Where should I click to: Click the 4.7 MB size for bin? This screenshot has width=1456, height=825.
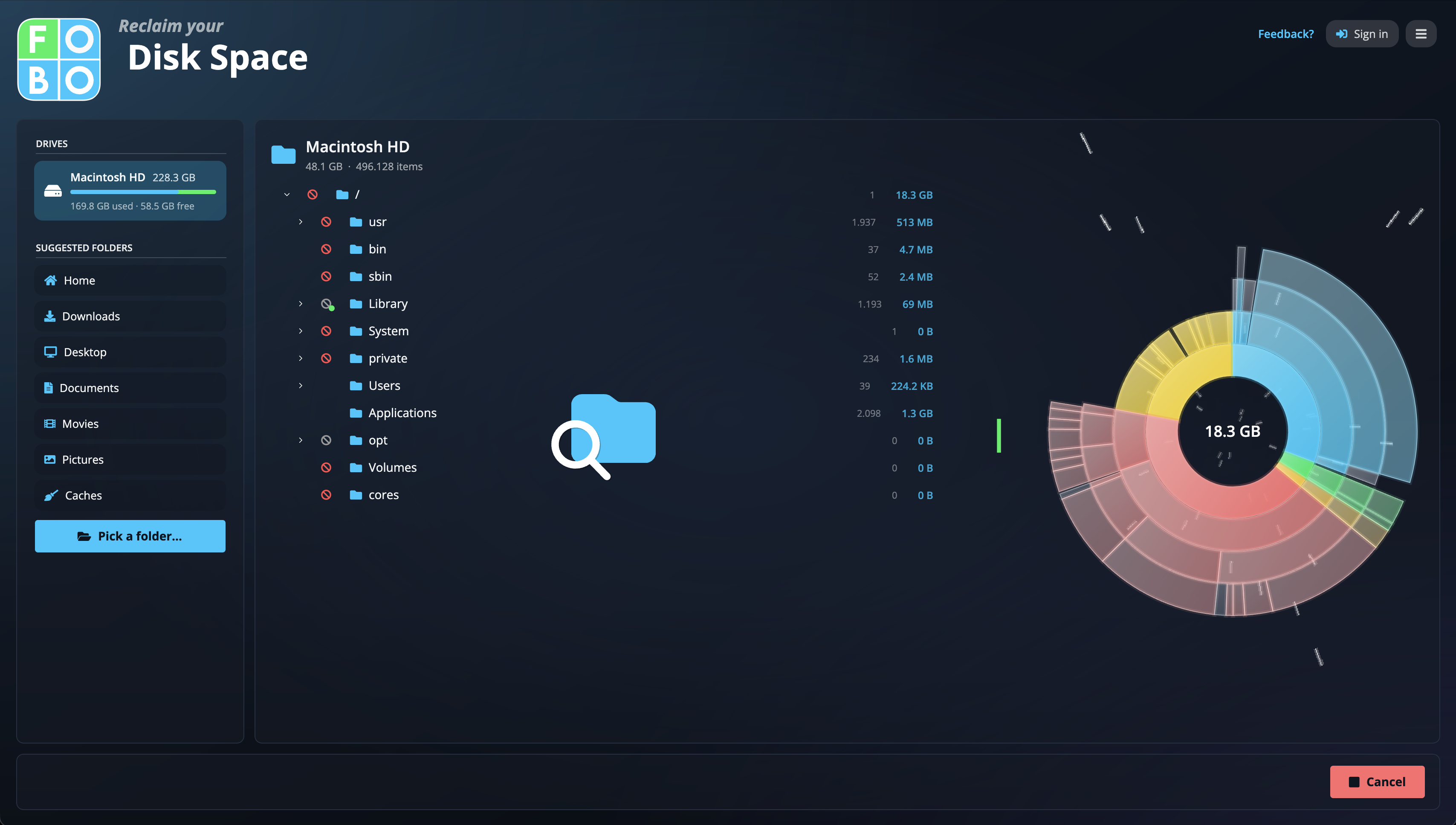point(916,249)
